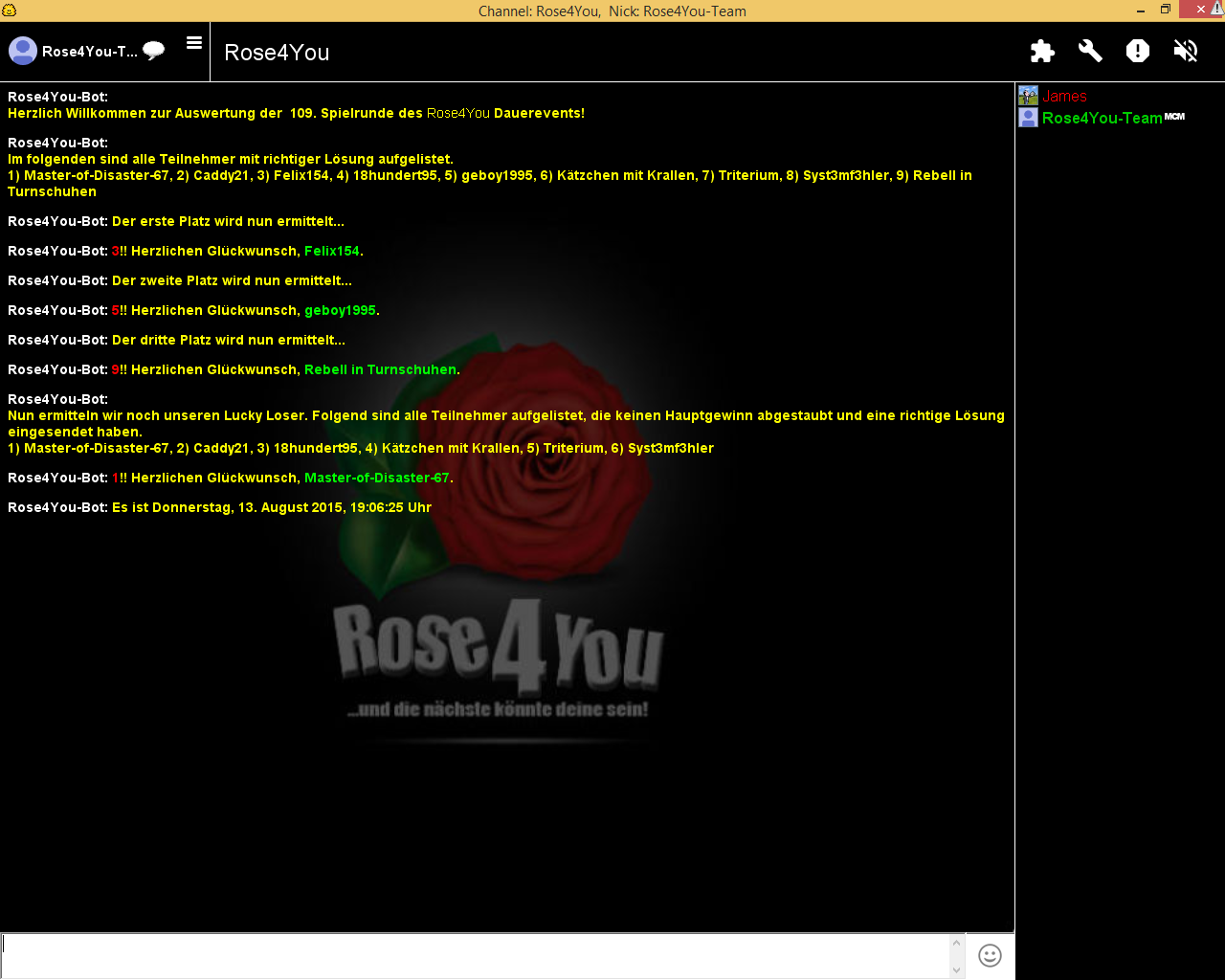This screenshot has height=980, width=1225.
Task: Select Rose4You-Team in the user list
Action: (1102, 118)
